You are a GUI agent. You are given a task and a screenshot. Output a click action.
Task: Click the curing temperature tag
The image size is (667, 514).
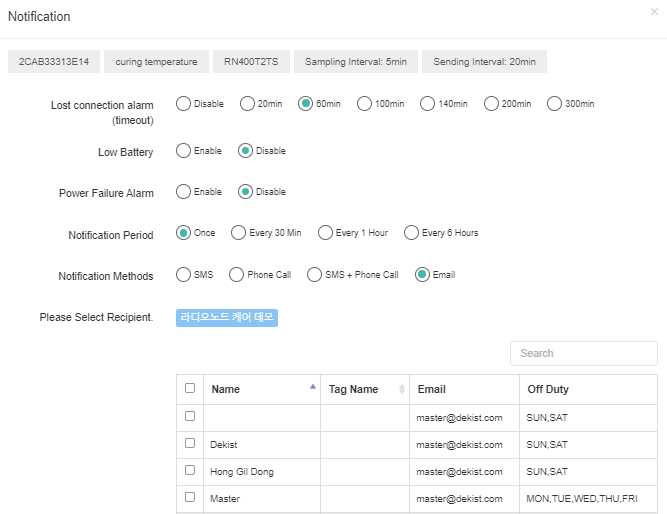click(157, 62)
